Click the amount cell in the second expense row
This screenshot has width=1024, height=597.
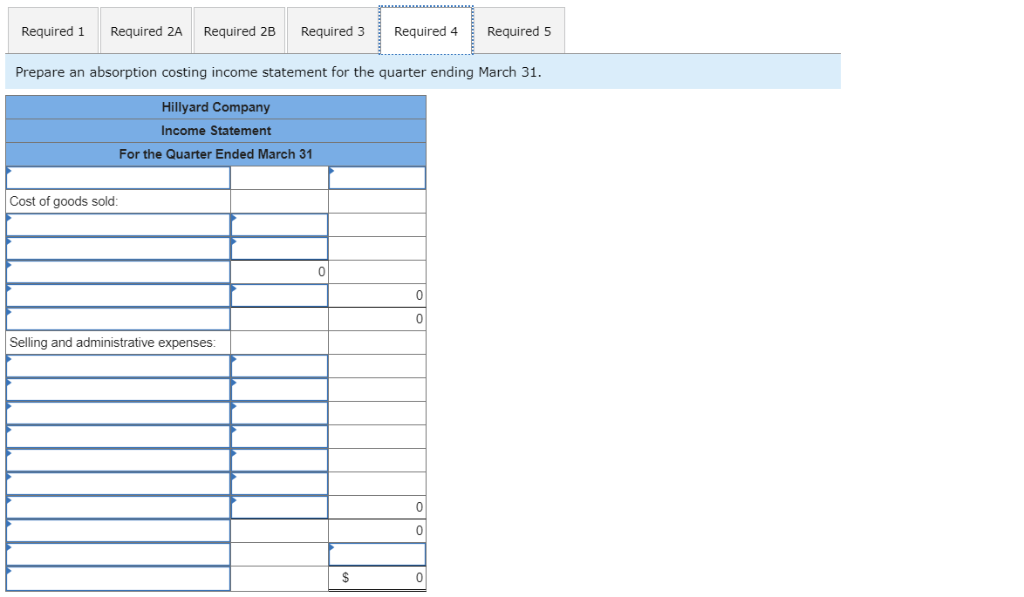tap(278, 388)
